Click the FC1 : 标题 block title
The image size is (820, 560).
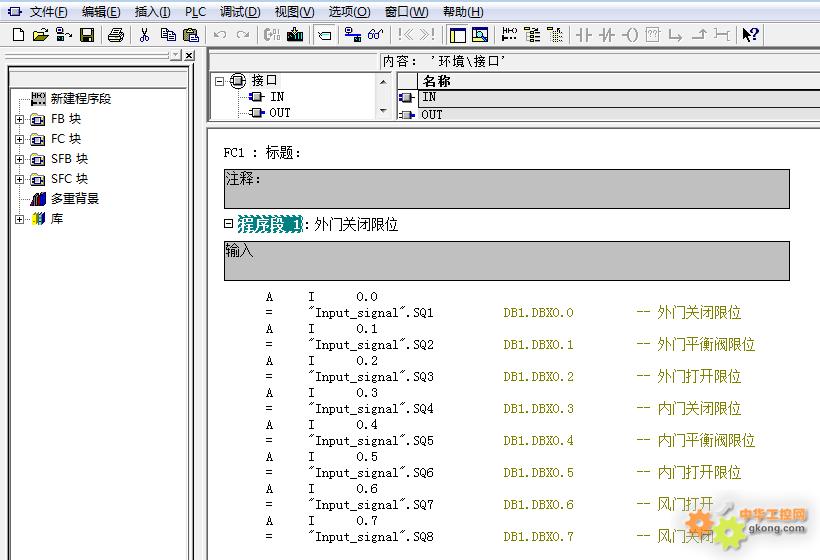[262, 153]
